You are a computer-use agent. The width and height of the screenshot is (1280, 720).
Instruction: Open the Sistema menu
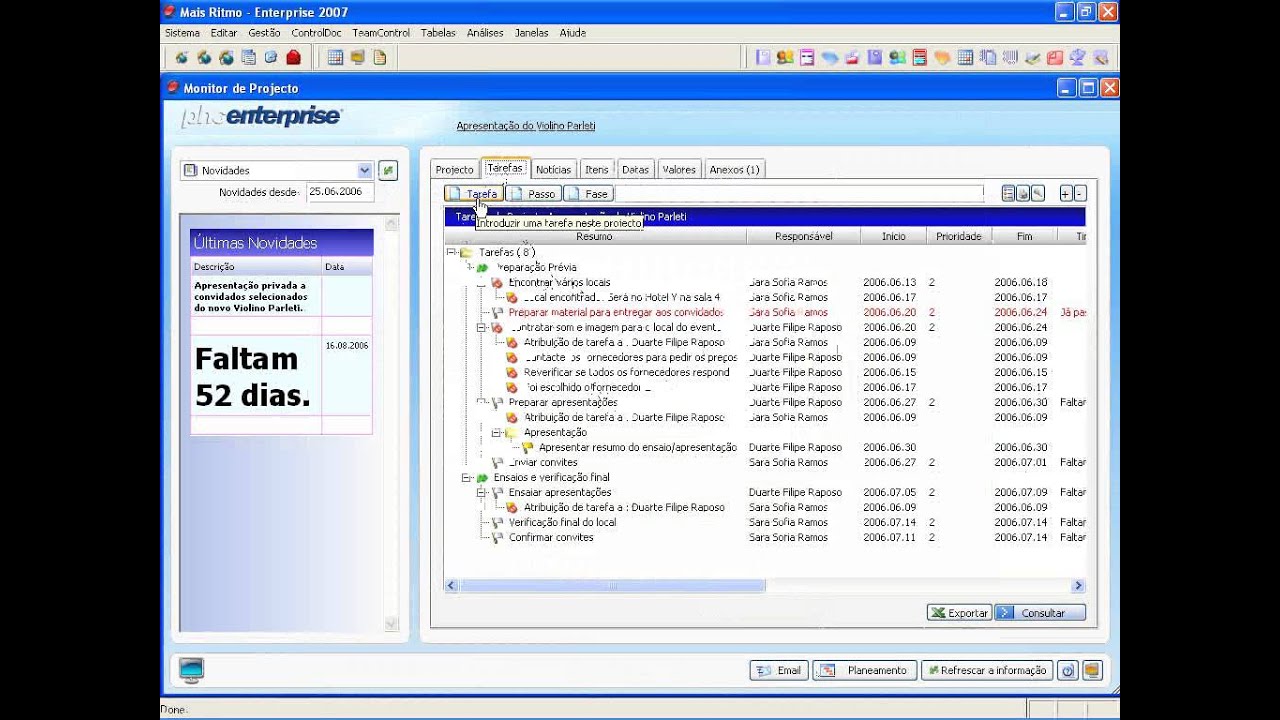point(182,33)
